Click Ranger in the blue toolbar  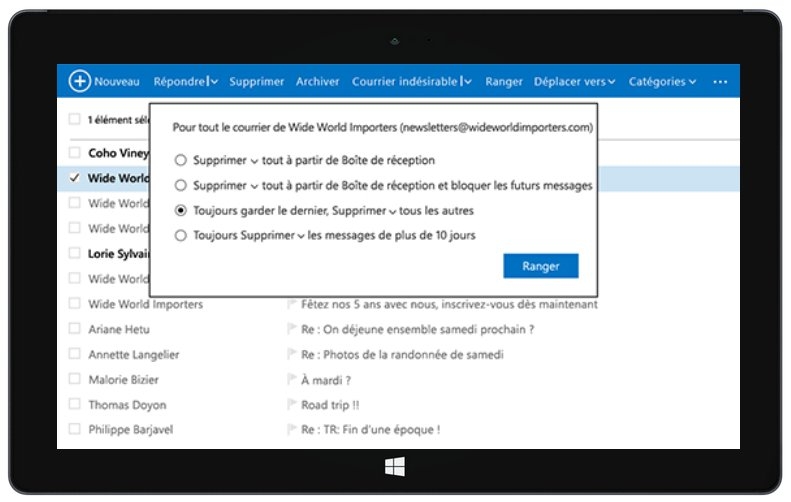point(503,82)
